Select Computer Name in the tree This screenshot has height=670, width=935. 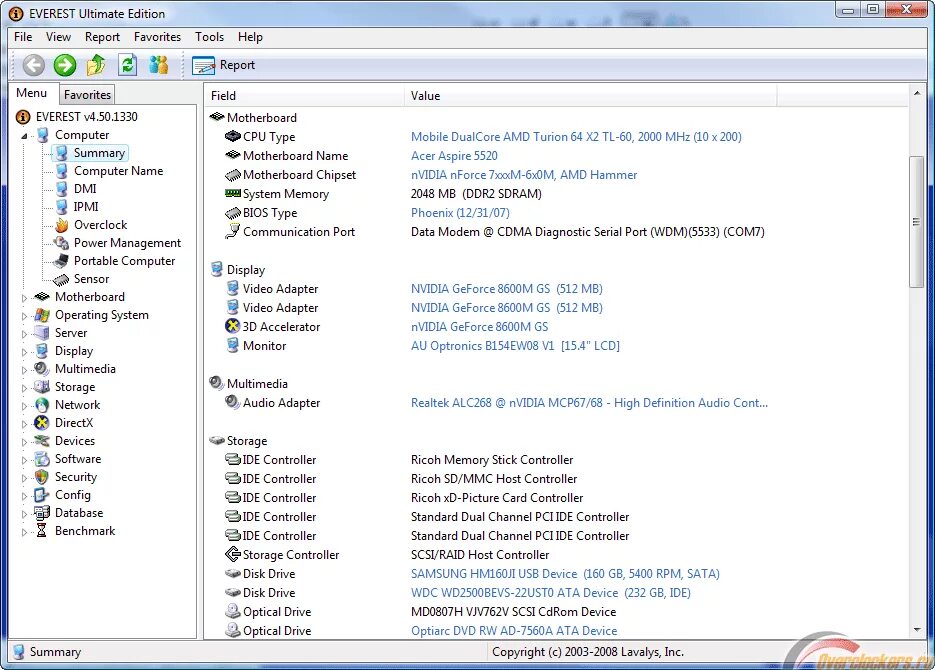118,171
